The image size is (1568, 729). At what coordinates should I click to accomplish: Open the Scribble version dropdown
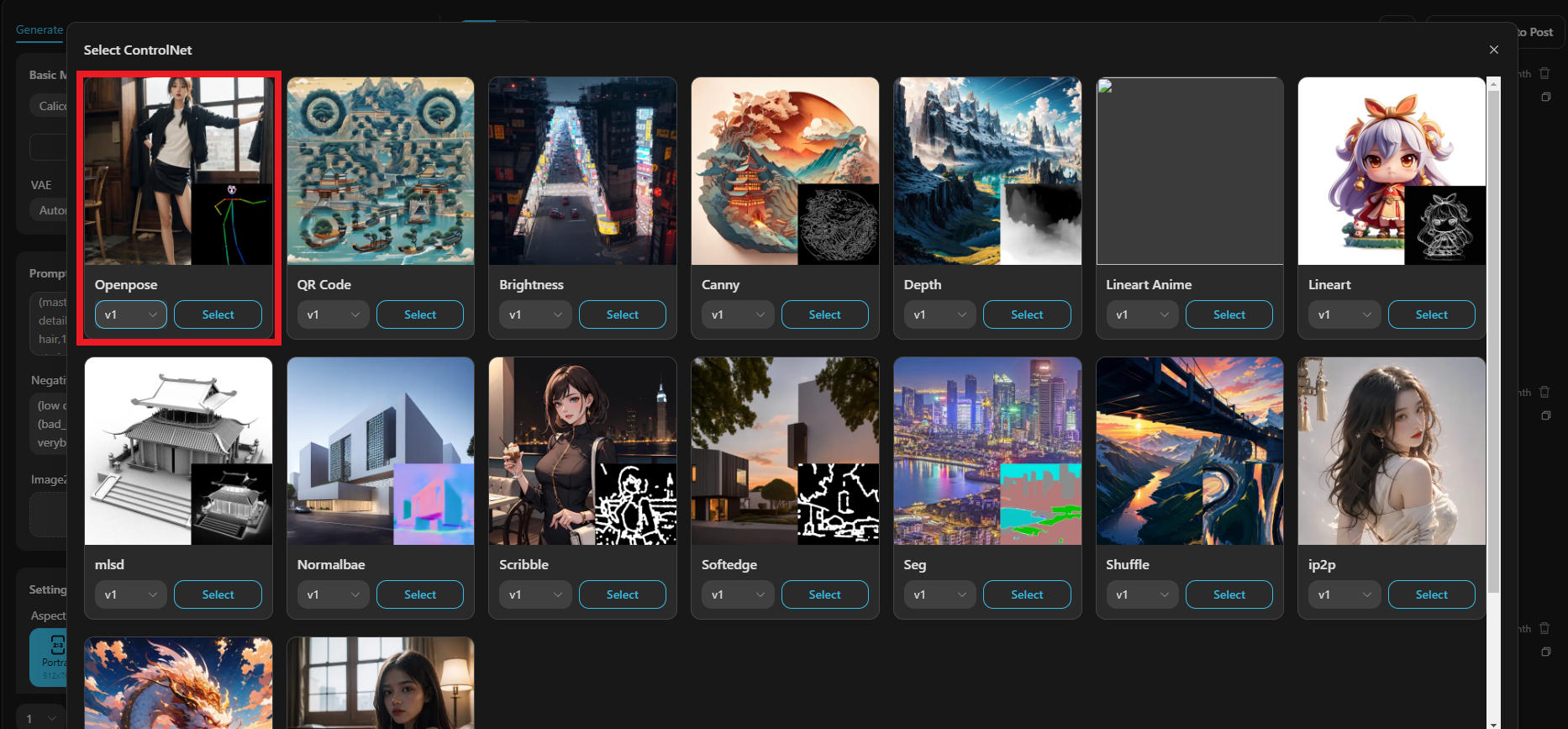click(534, 594)
